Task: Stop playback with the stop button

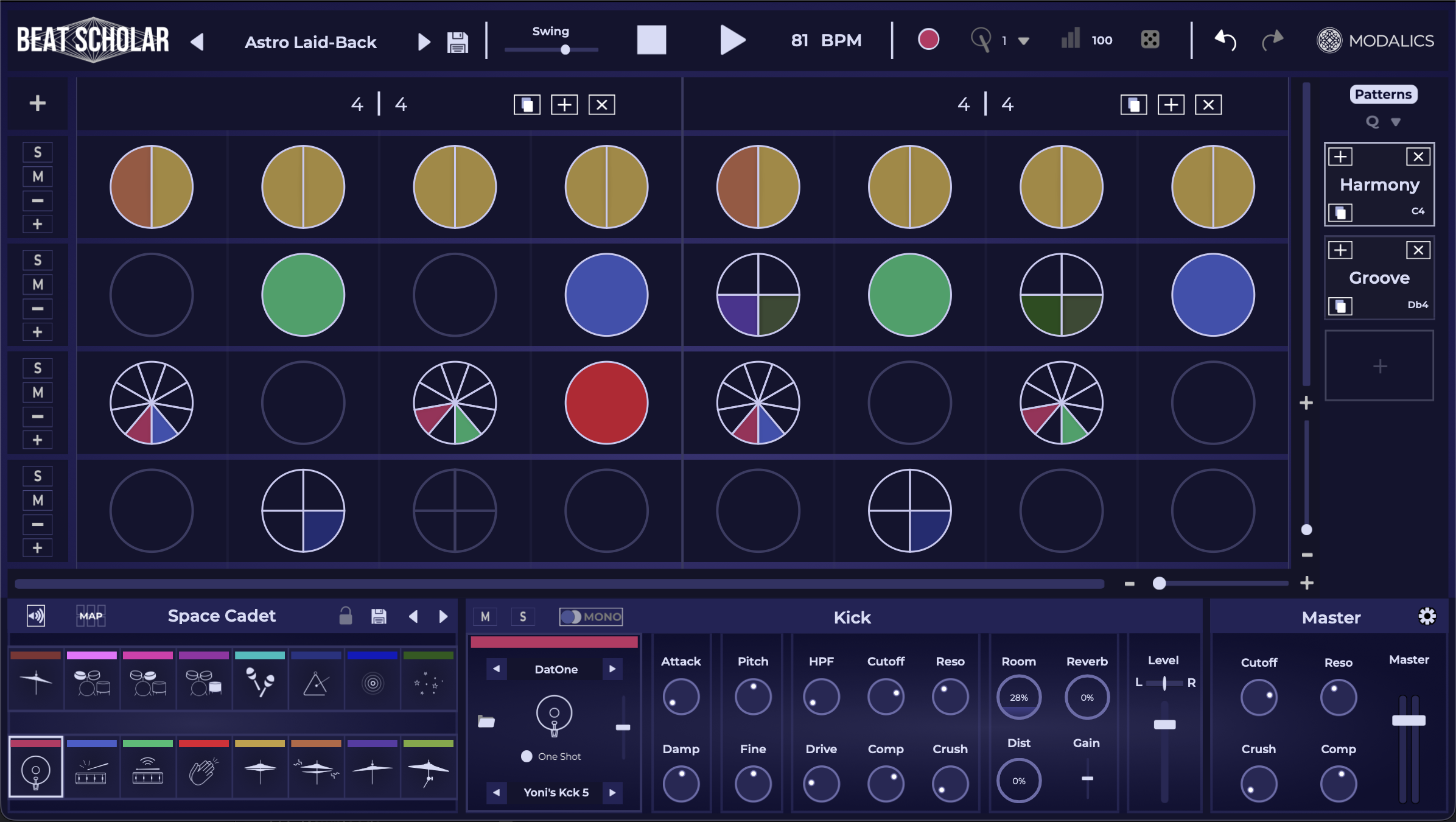Action: 651,39
